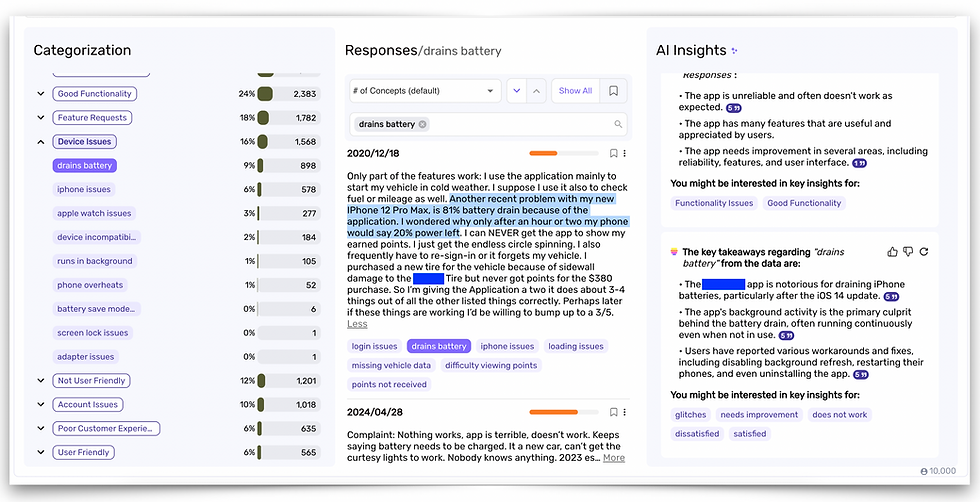The image size is (980, 502).
Task: Focus the concept filter input field
Action: tap(488, 124)
